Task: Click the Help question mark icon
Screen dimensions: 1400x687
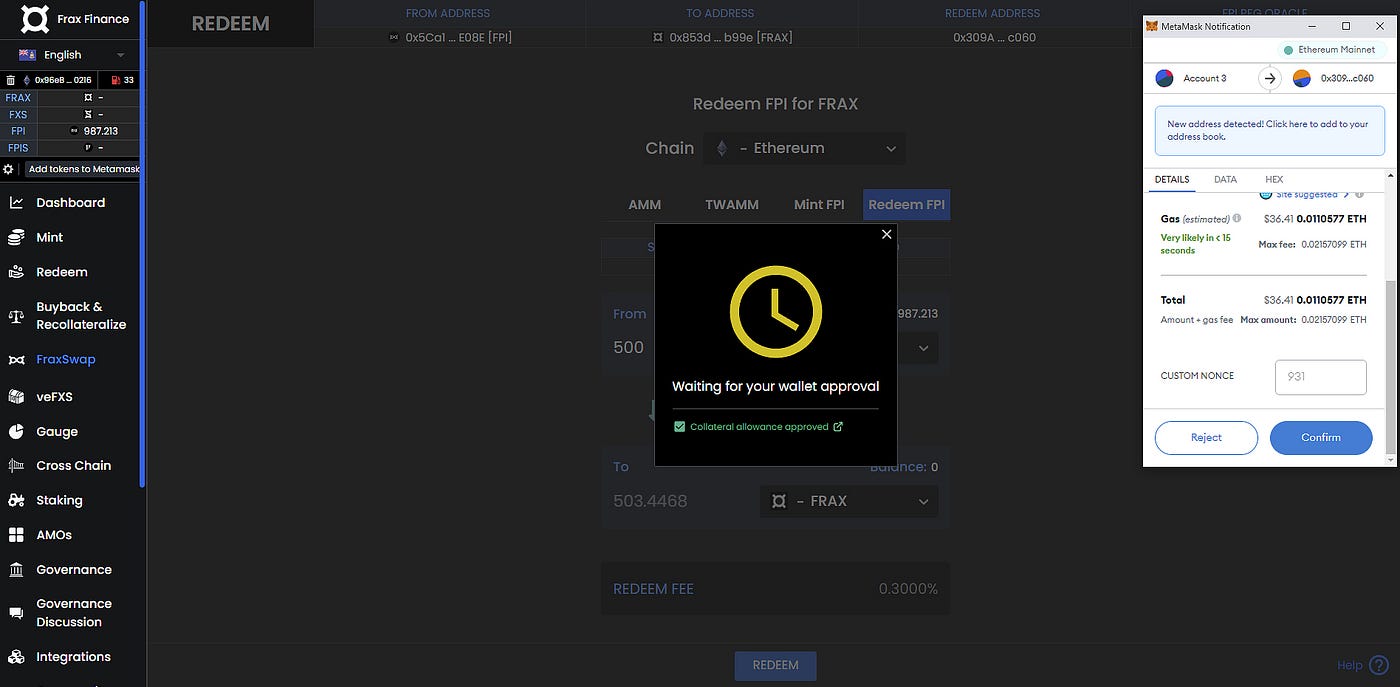Action: [x=1379, y=665]
